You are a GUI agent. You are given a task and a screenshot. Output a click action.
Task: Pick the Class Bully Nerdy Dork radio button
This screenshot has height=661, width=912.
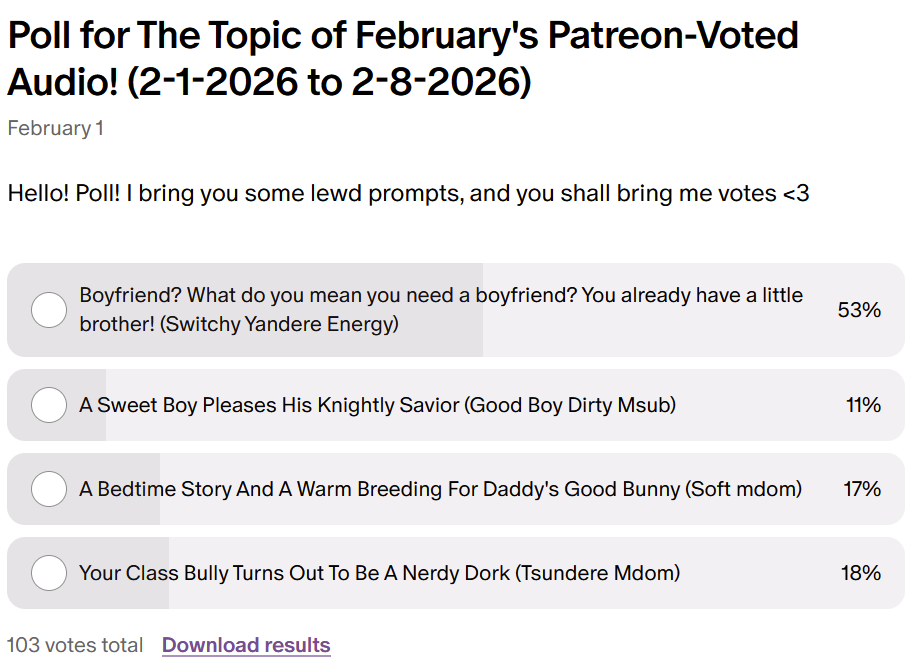tap(49, 573)
